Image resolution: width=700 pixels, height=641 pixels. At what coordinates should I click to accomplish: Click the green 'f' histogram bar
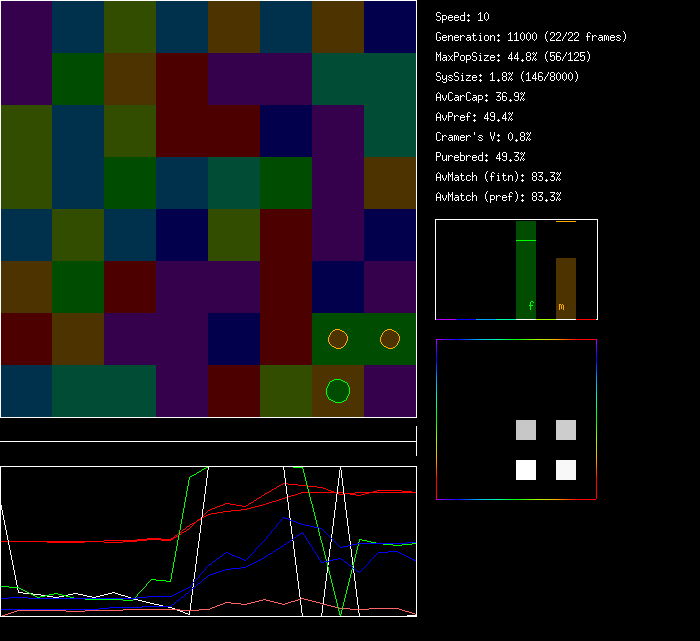pyautogui.click(x=526, y=270)
